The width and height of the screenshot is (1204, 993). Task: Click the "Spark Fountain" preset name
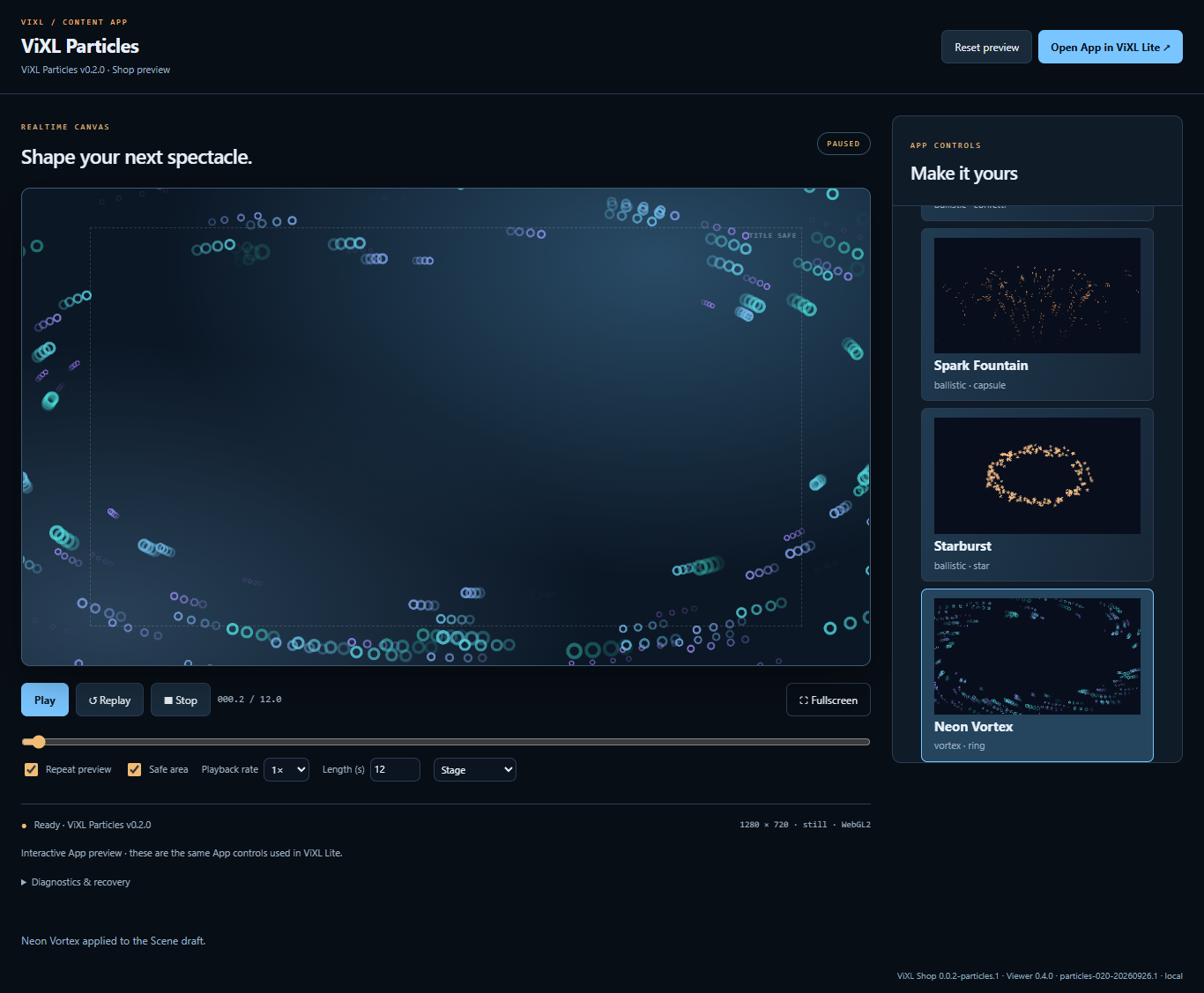[x=981, y=366]
